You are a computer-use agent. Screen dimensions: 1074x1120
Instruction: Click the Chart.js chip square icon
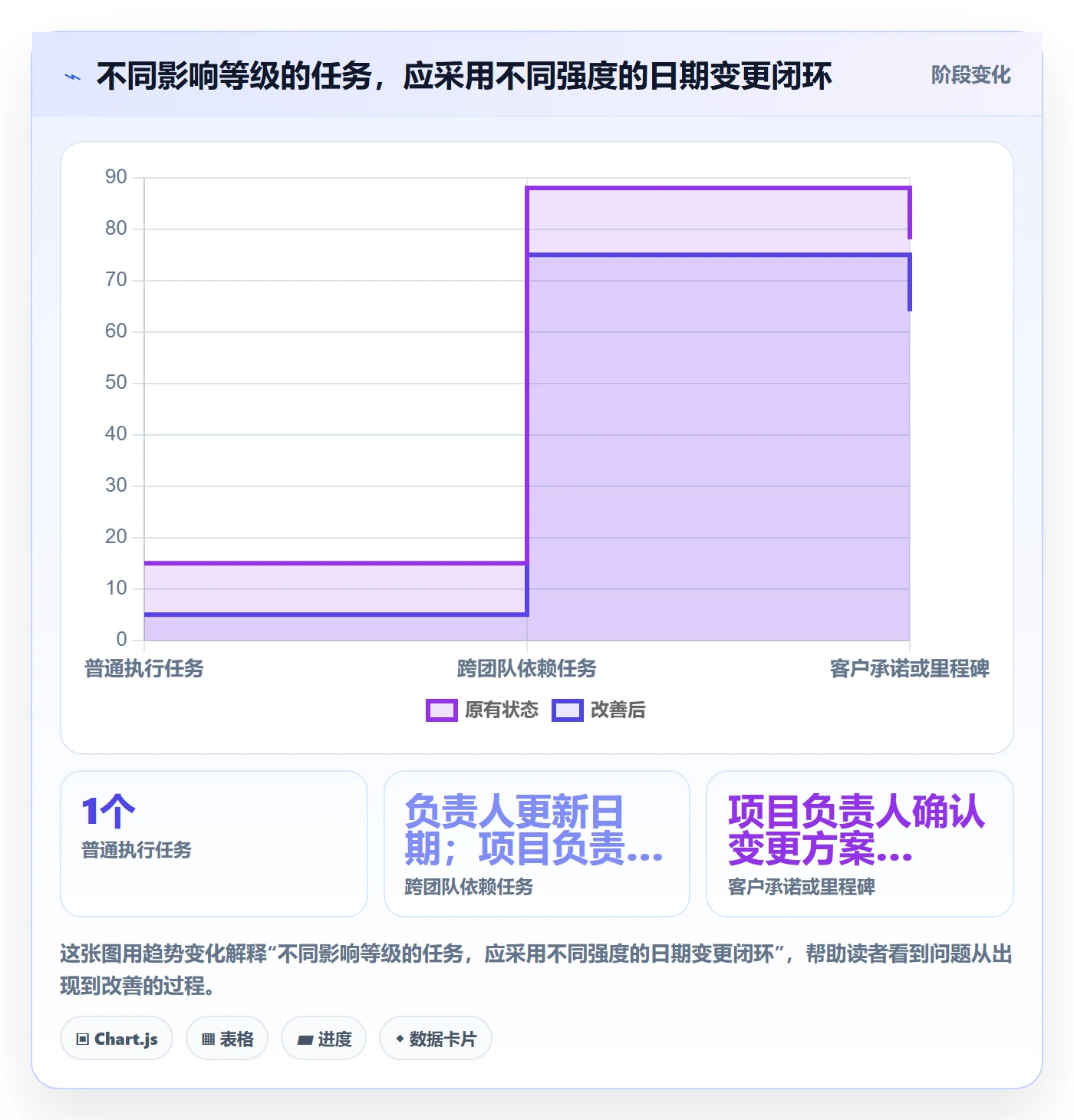[x=83, y=1039]
